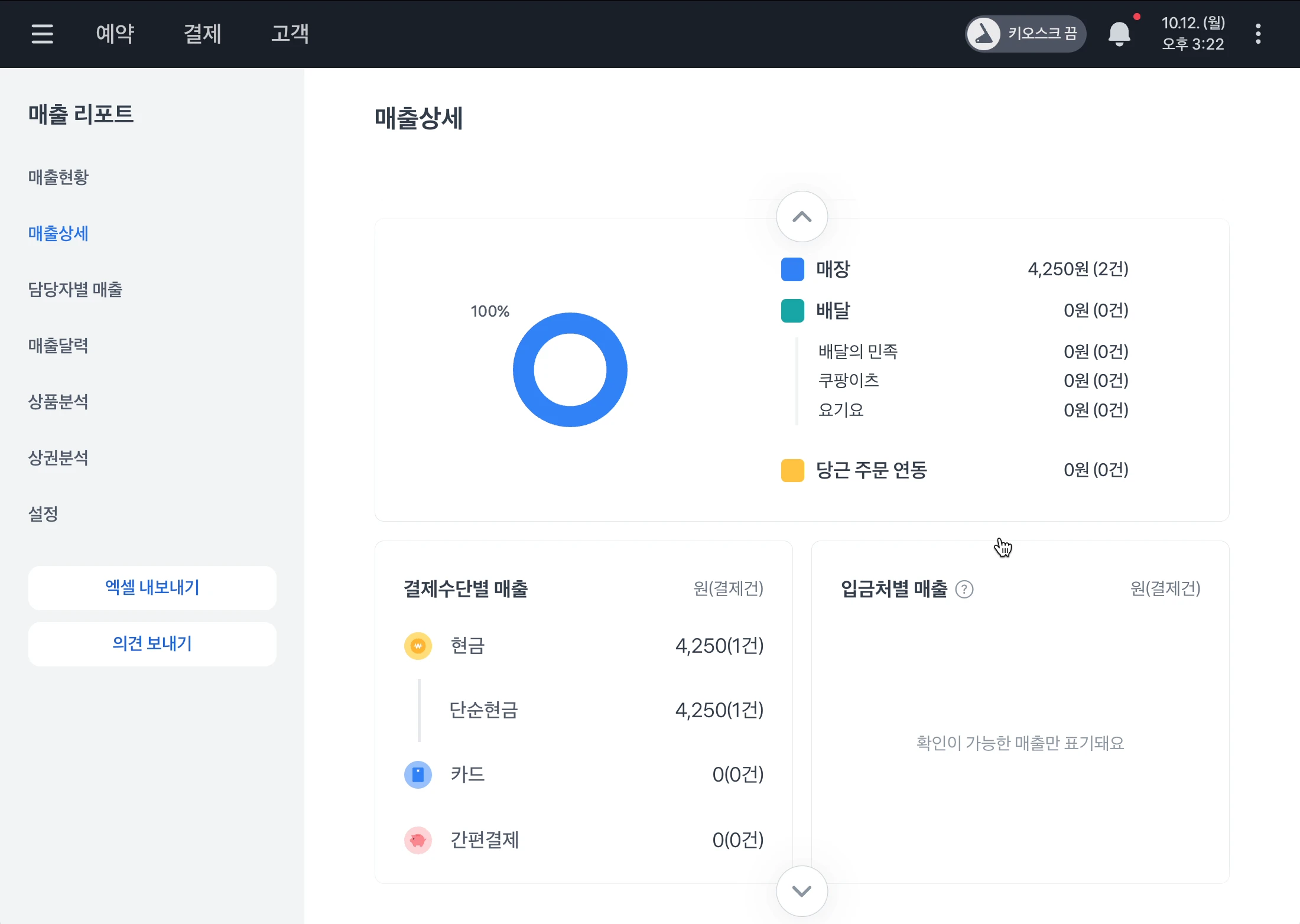Click the 카드 card icon
This screenshot has width=1300, height=924.
coord(418,775)
